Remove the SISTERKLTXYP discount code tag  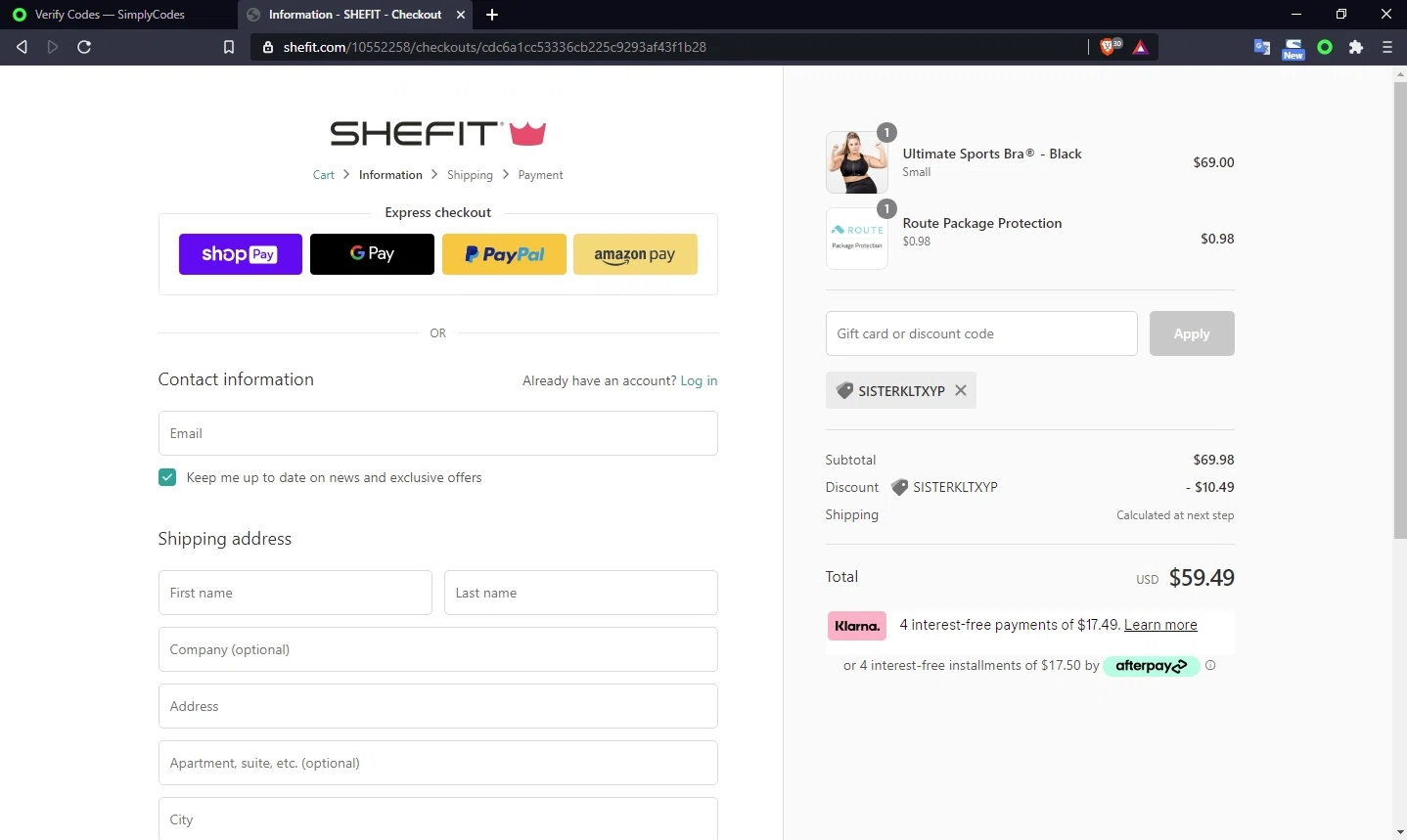click(961, 390)
